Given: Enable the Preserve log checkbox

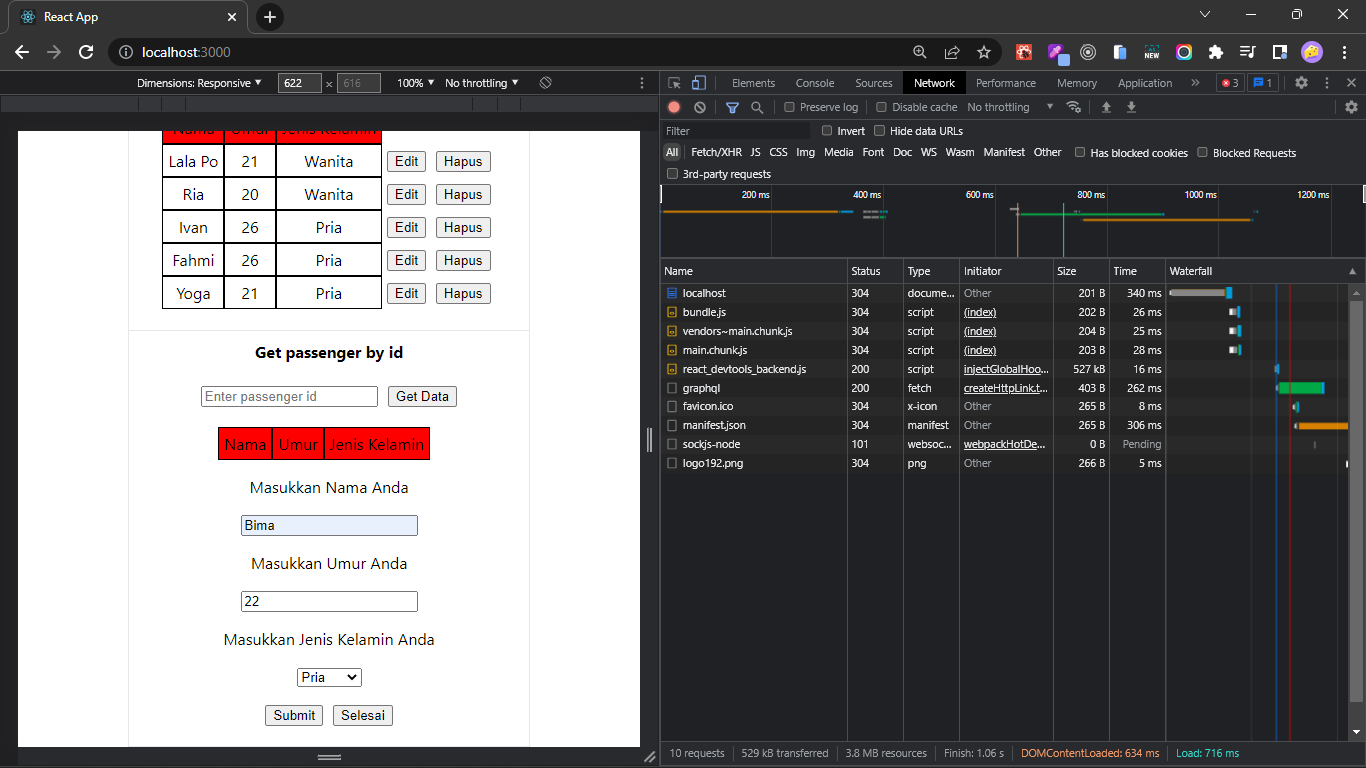Looking at the screenshot, I should tap(789, 107).
